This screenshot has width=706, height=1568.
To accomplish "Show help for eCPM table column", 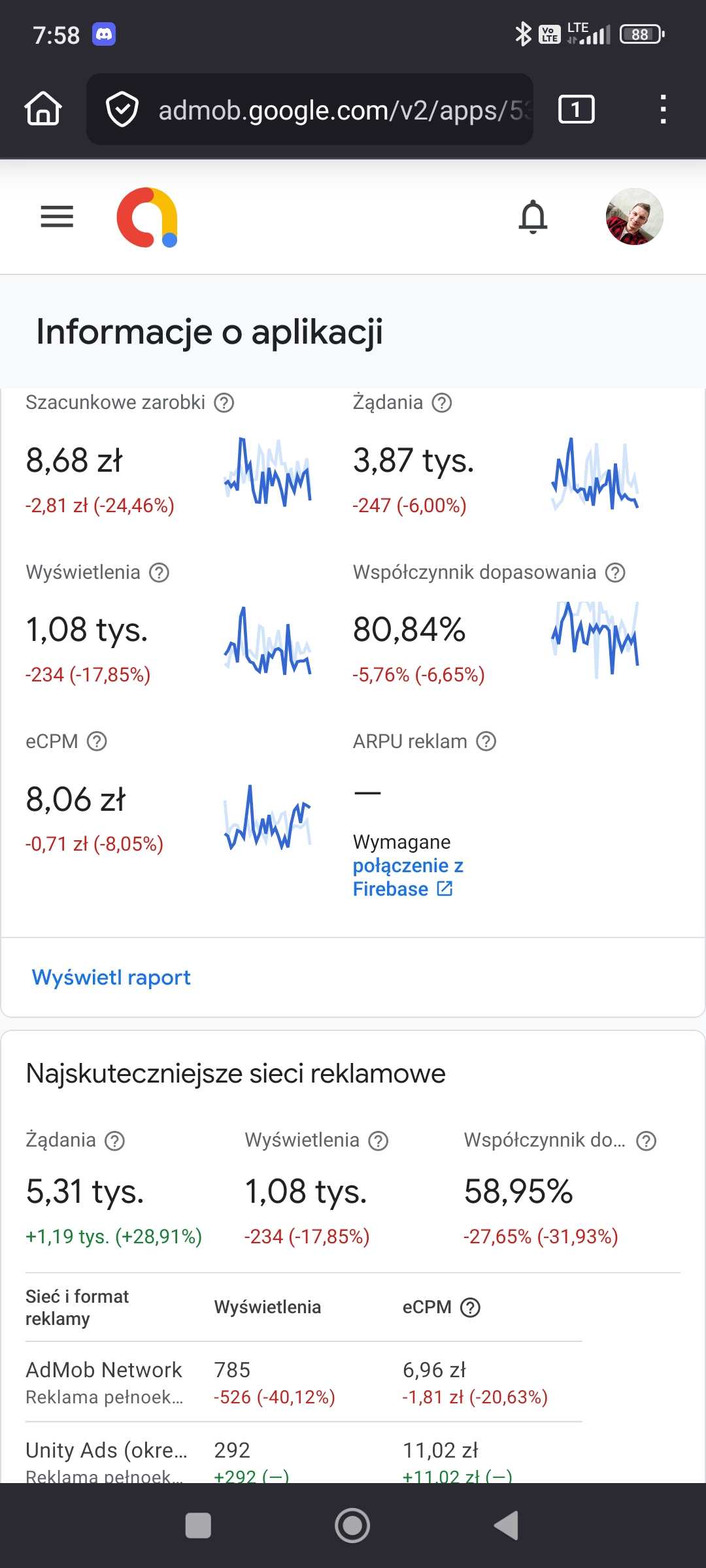I will click(471, 1307).
